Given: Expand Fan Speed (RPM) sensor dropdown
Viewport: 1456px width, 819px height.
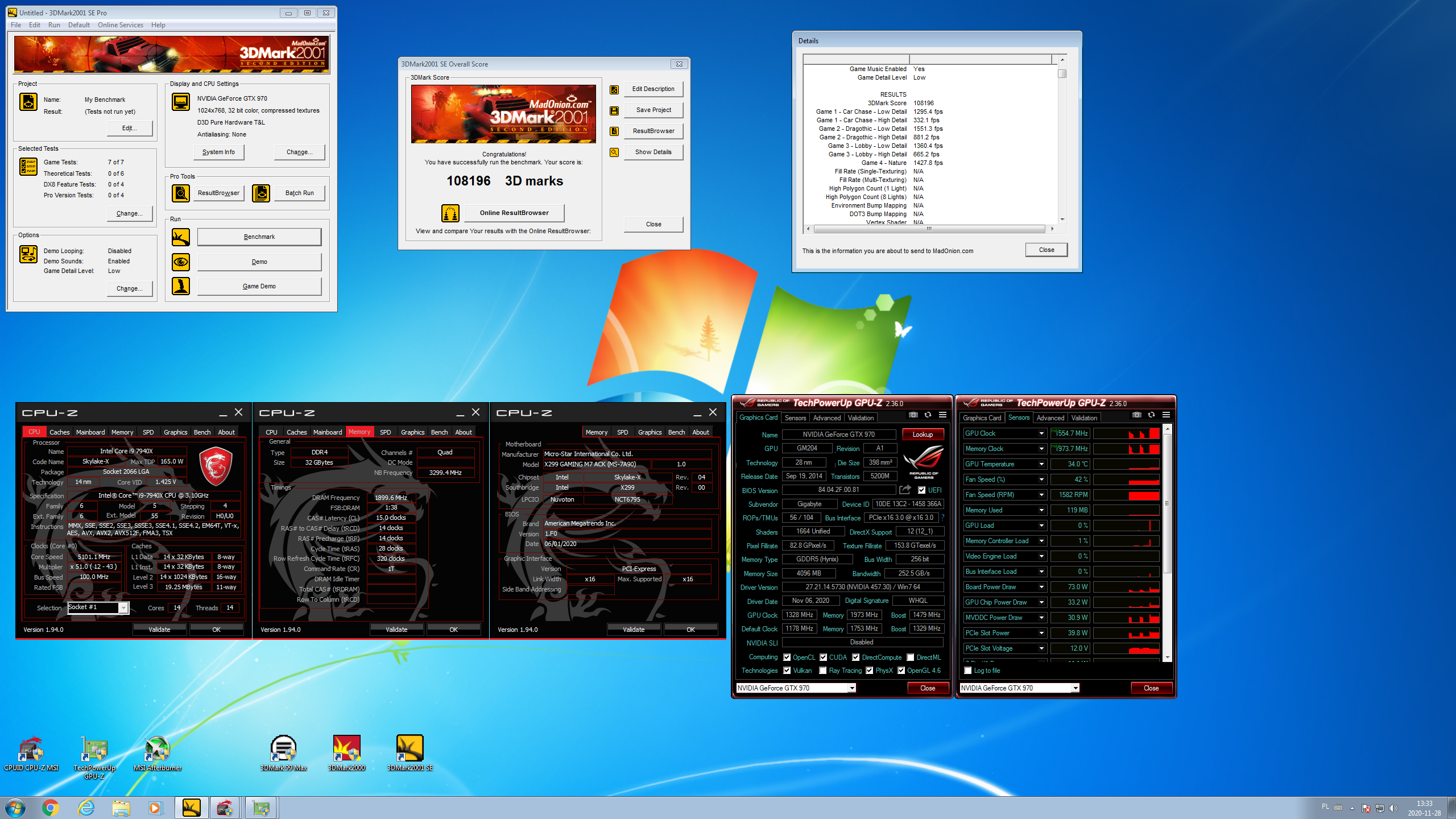Looking at the screenshot, I should pyautogui.click(x=1041, y=495).
